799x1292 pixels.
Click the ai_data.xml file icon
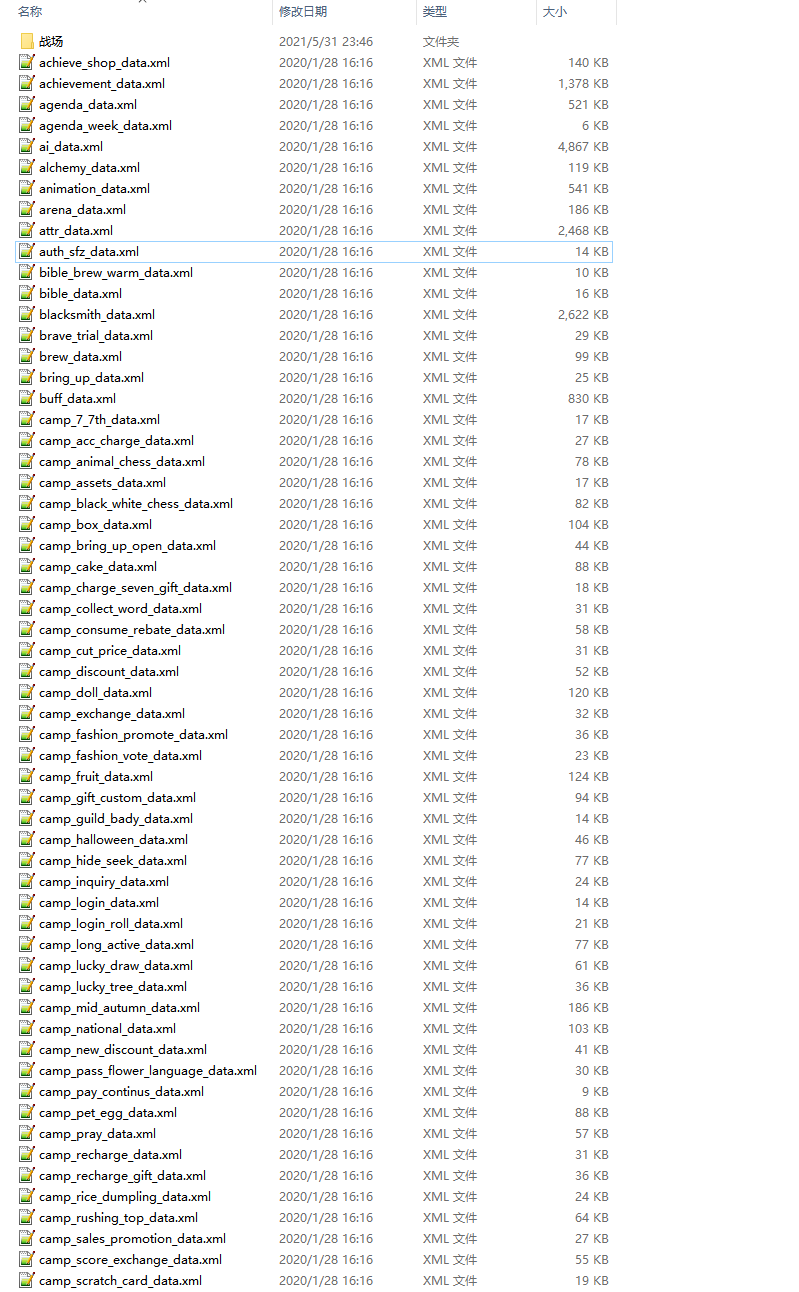point(27,147)
